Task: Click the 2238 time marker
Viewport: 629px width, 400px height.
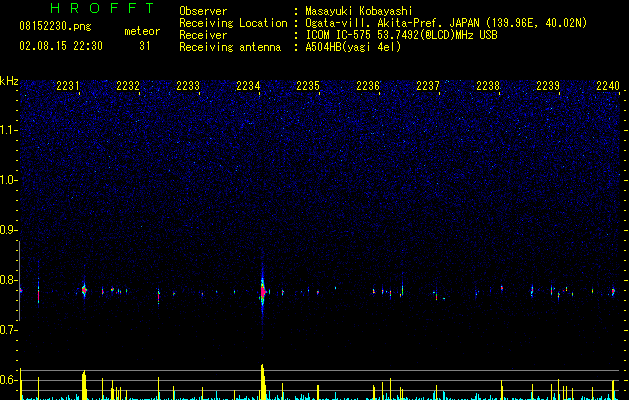Action: coord(488,86)
